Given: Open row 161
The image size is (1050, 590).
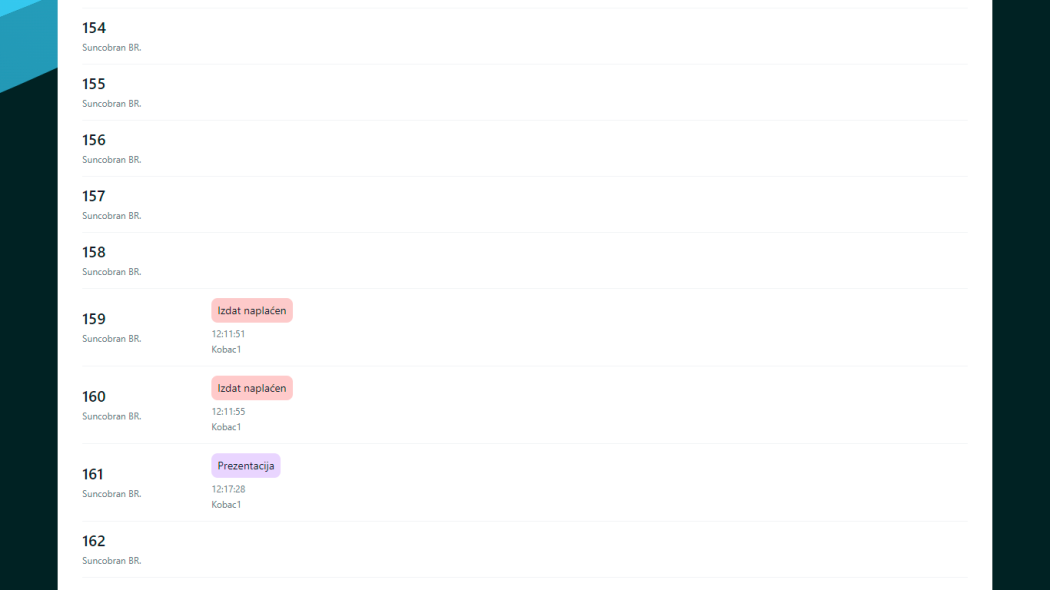Looking at the screenshot, I should (93, 474).
